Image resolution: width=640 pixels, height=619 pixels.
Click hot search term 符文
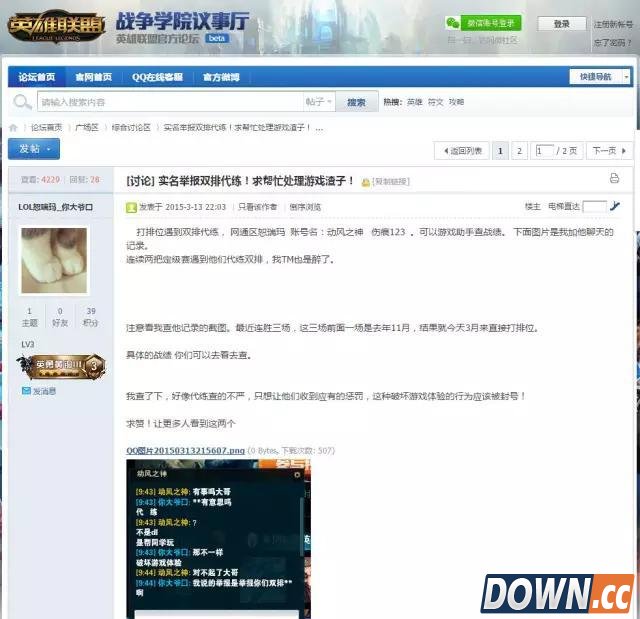point(436,102)
